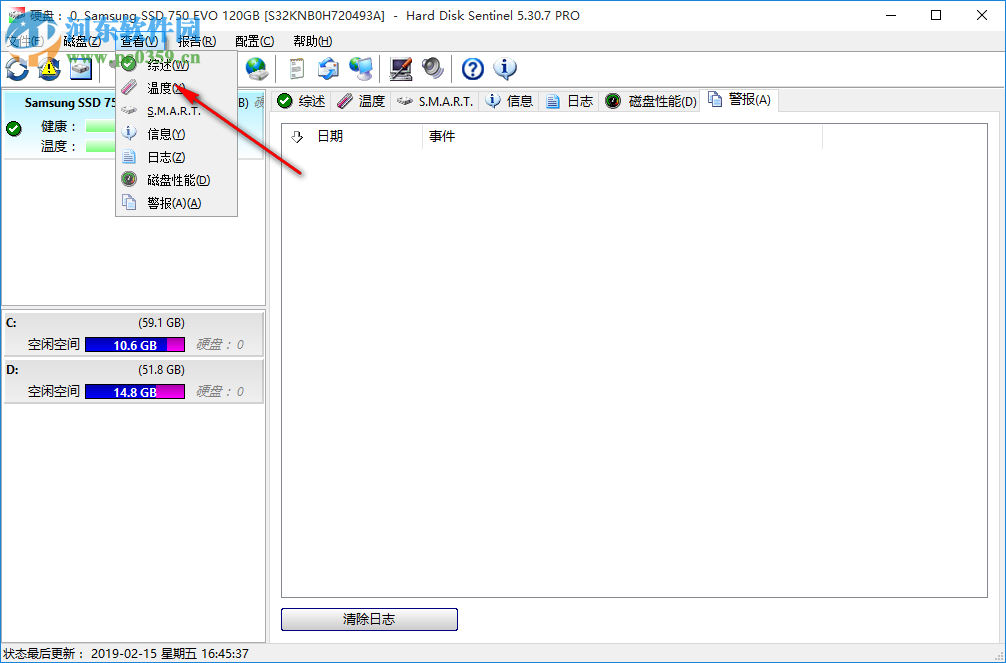
Task: Choose S.M.A.R.T. from the dropdown menu
Action: point(176,111)
